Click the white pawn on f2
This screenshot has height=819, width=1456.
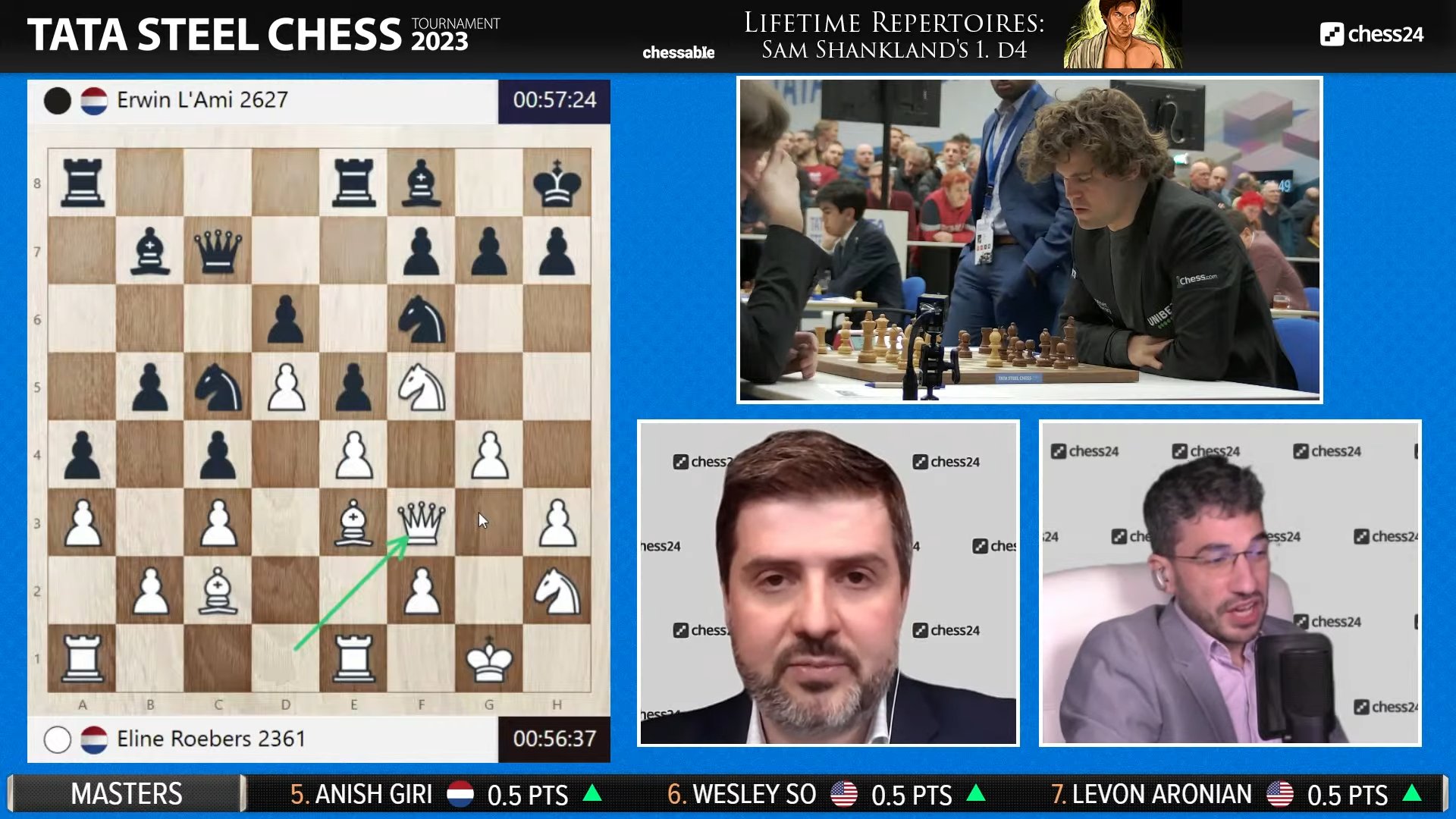point(421,590)
